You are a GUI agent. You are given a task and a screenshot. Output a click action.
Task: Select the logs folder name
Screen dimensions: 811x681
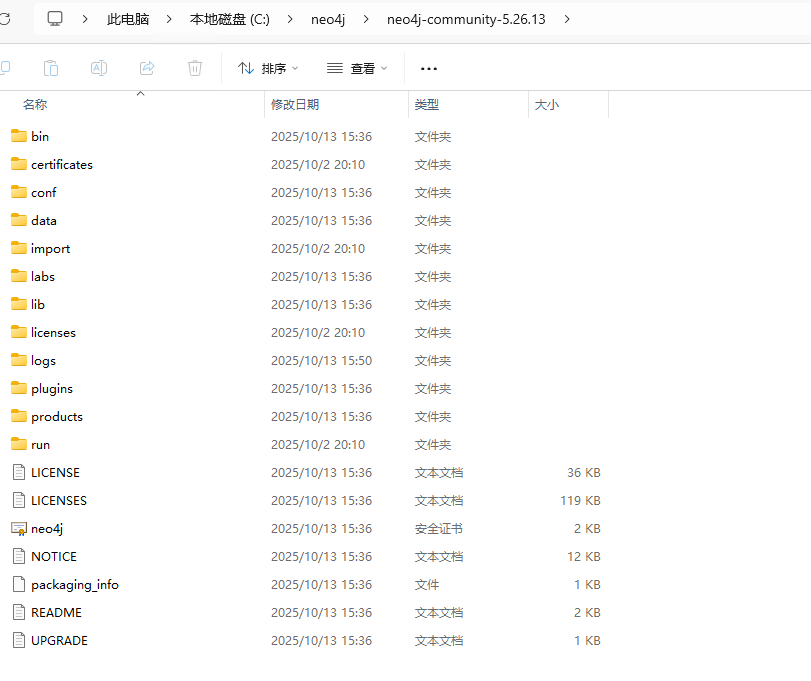click(43, 361)
